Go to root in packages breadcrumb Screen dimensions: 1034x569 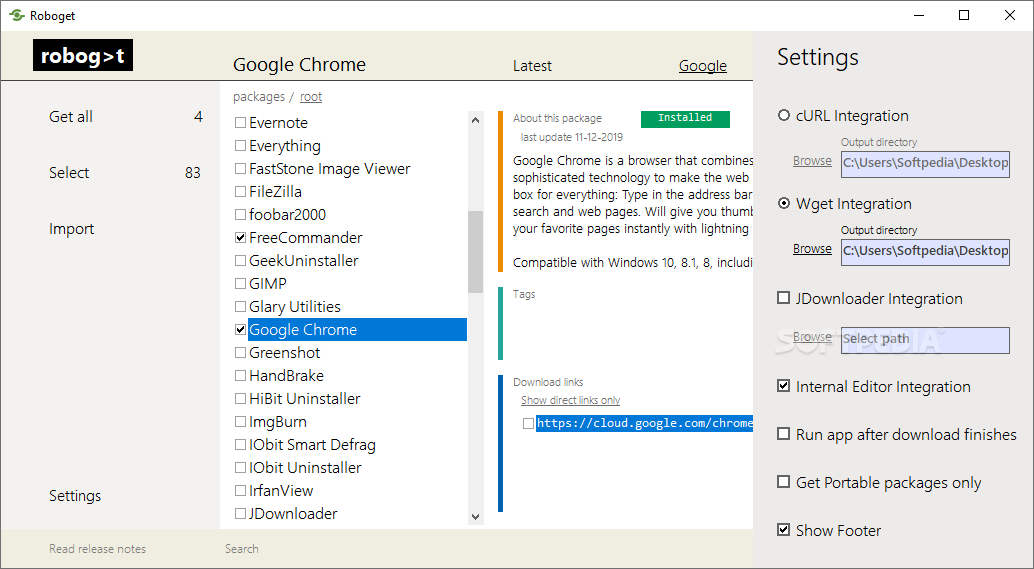coord(311,97)
